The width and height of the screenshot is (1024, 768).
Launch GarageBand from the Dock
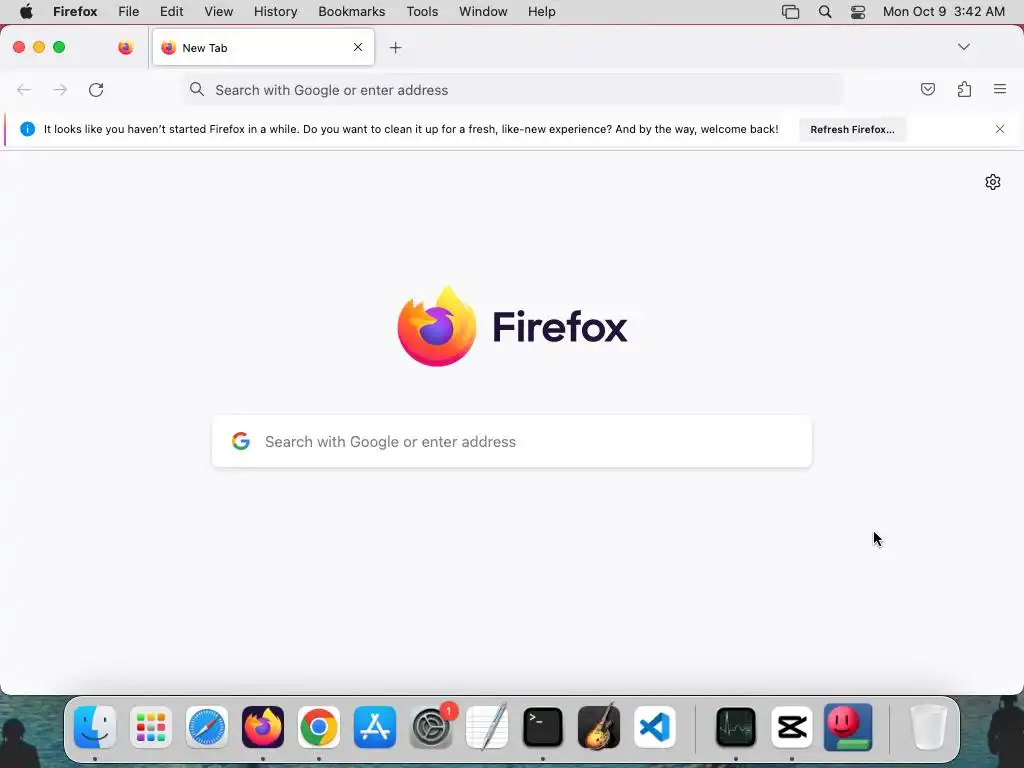click(599, 727)
